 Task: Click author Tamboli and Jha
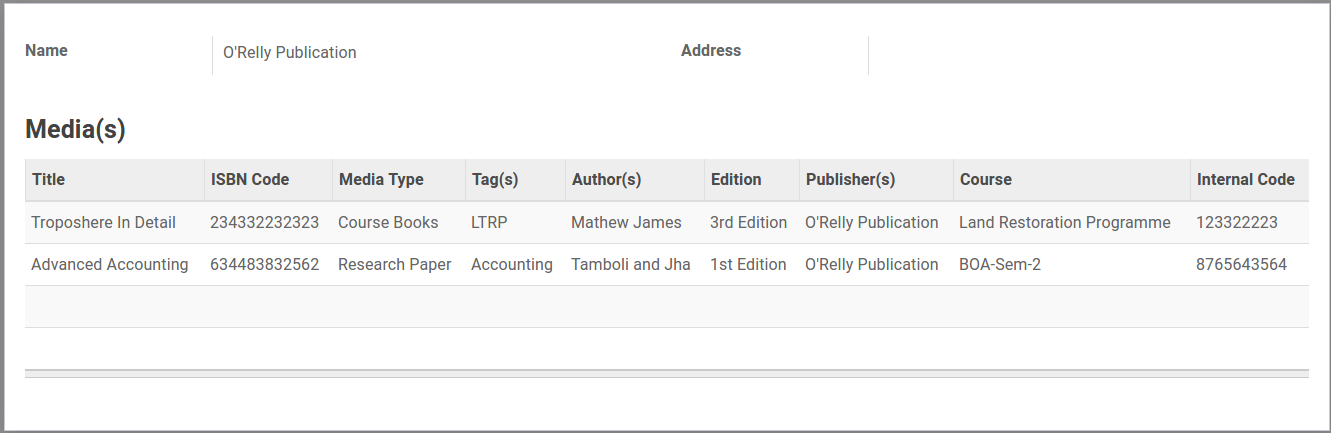[631, 264]
